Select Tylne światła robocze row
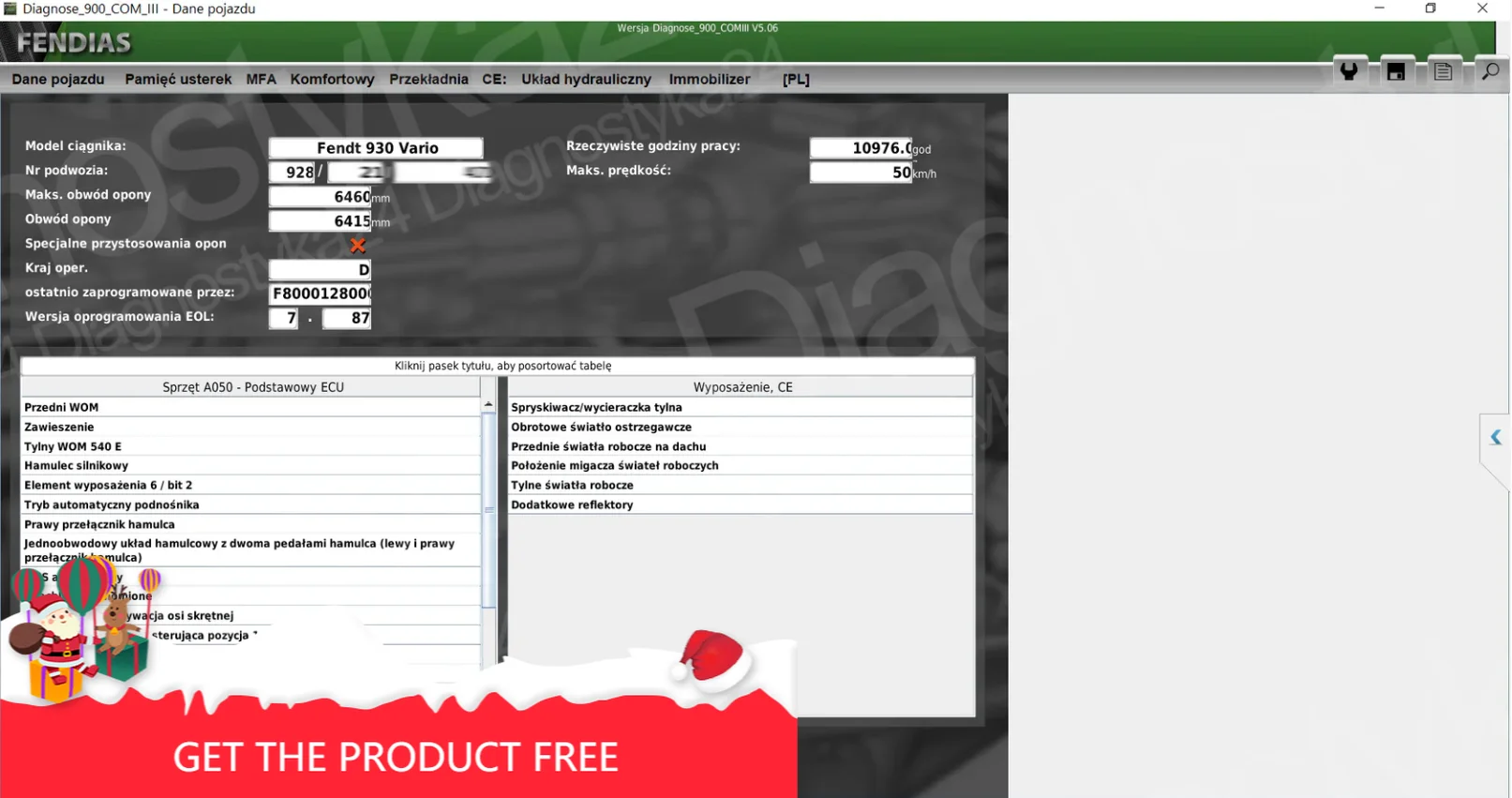Viewport: 1512px width, 798px height. [741, 485]
